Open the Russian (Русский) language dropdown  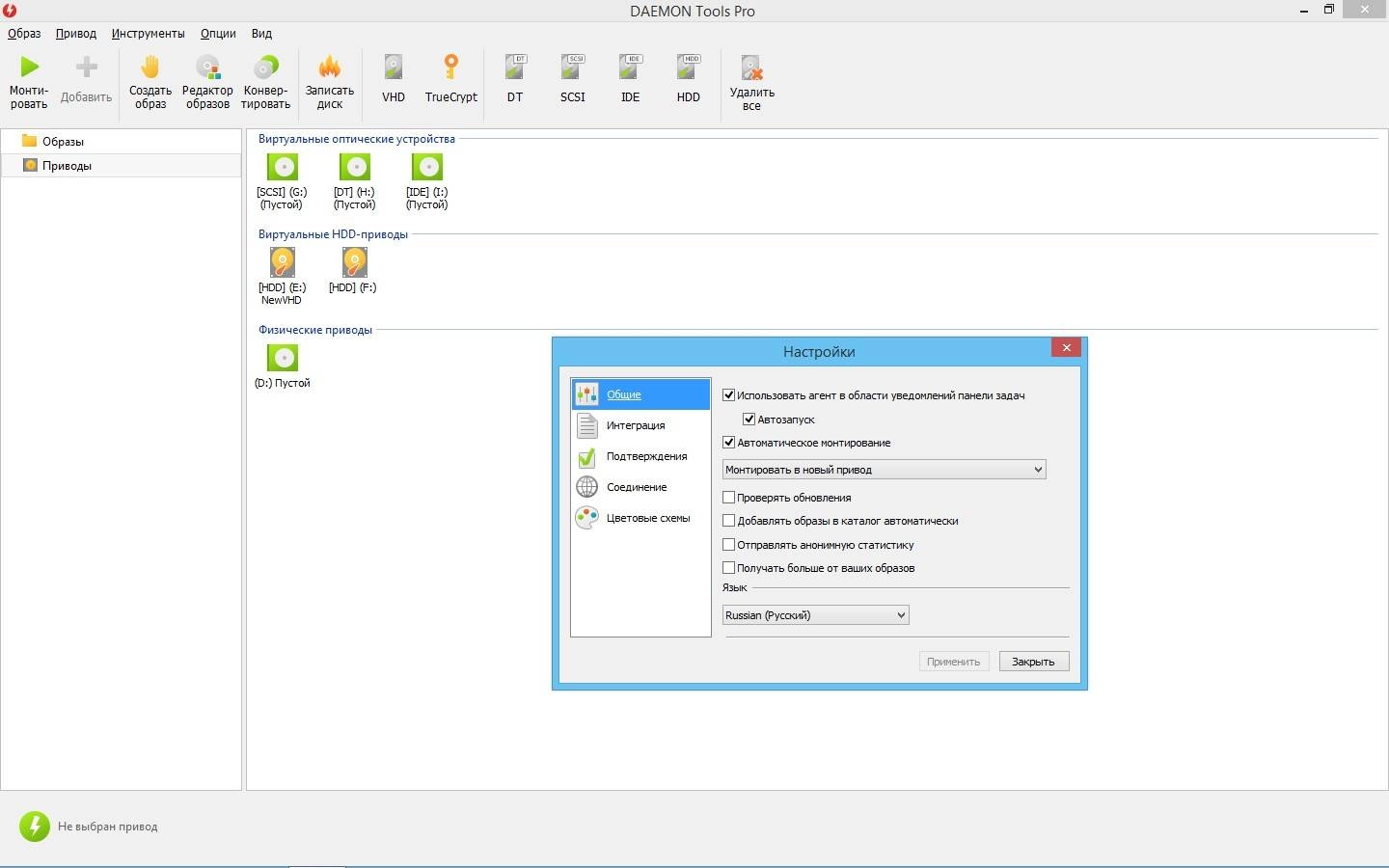coord(816,615)
